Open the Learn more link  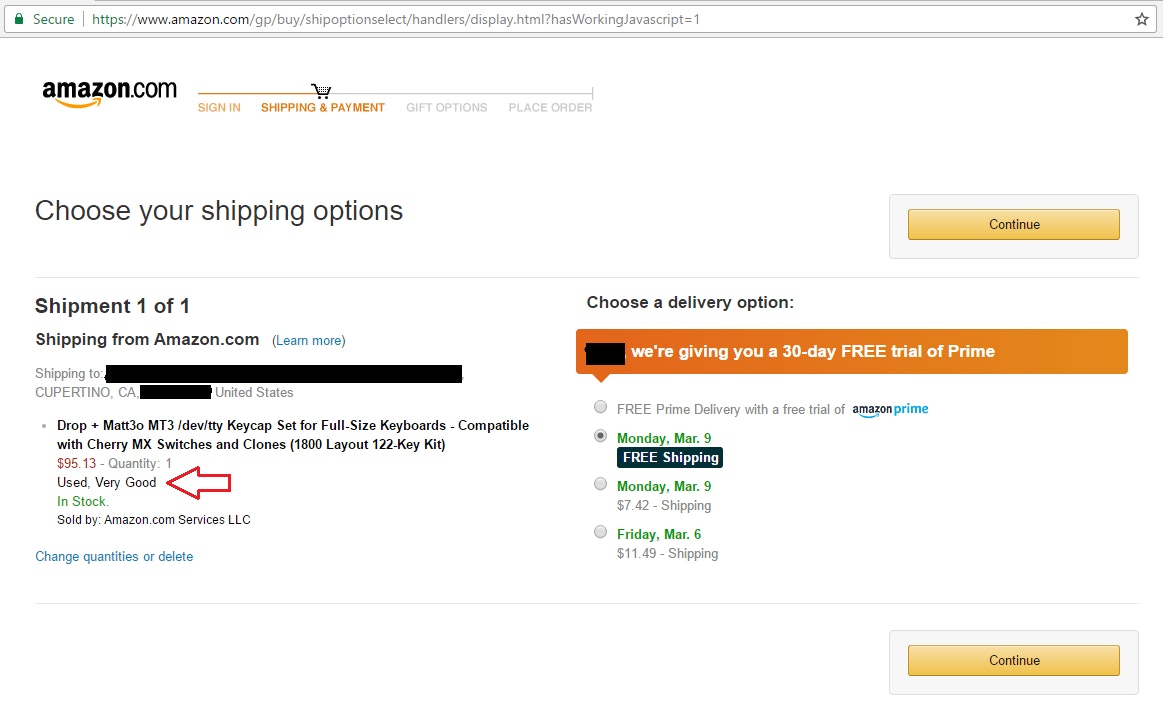309,341
